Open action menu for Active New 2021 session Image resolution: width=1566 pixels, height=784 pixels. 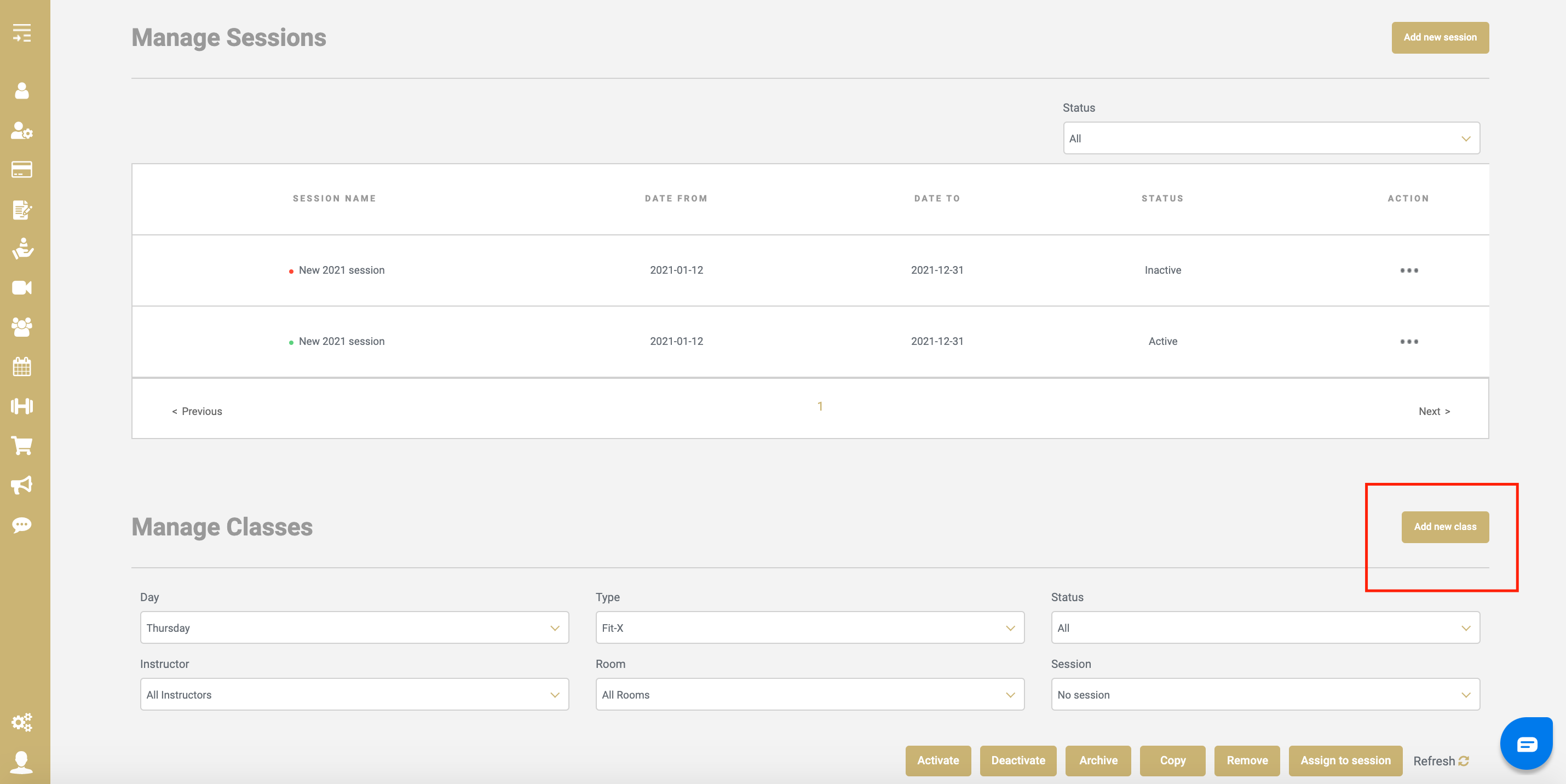(x=1408, y=342)
